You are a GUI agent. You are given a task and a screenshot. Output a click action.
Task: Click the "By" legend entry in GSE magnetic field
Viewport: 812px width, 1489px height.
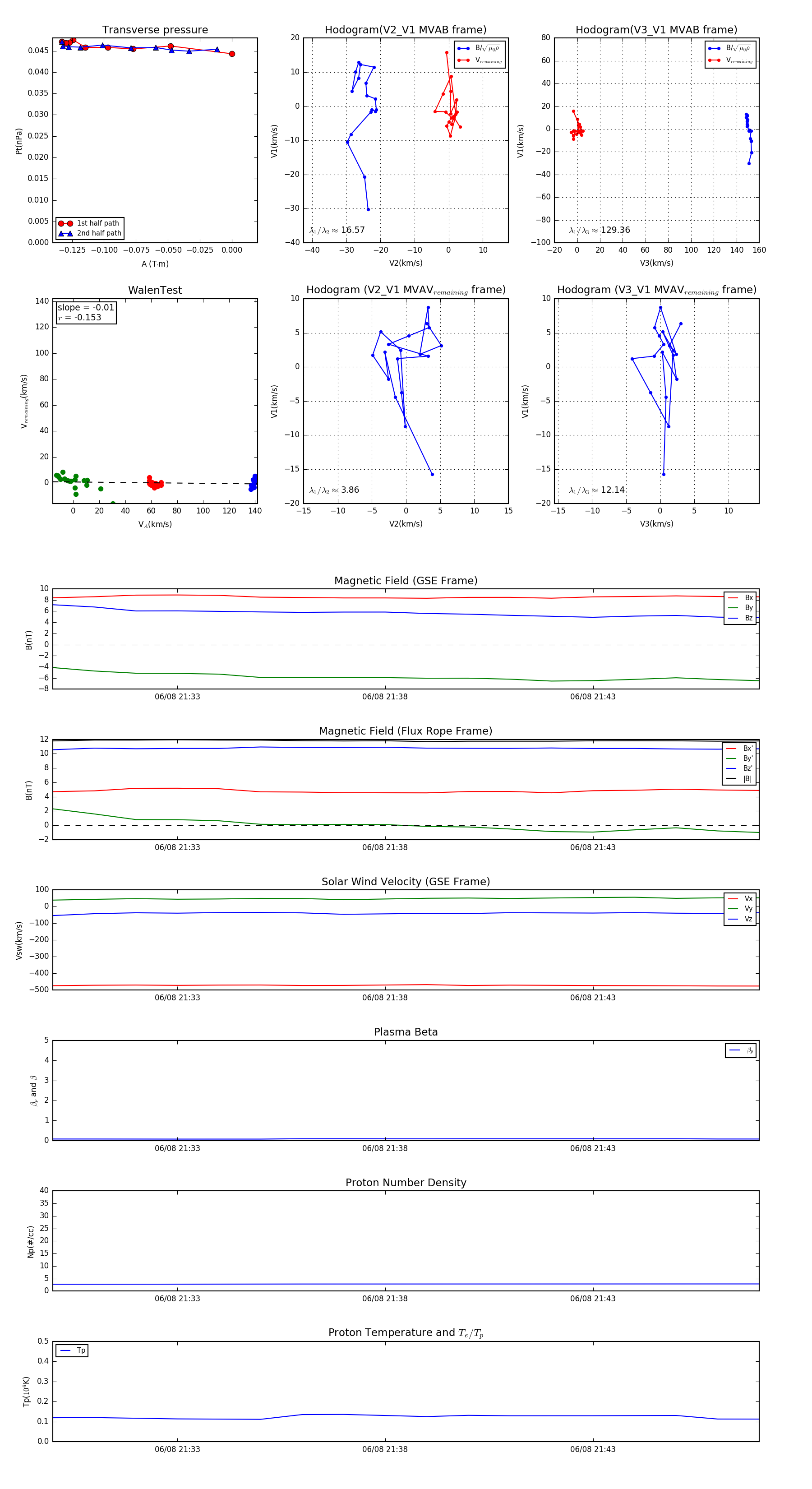pyautogui.click(x=740, y=607)
